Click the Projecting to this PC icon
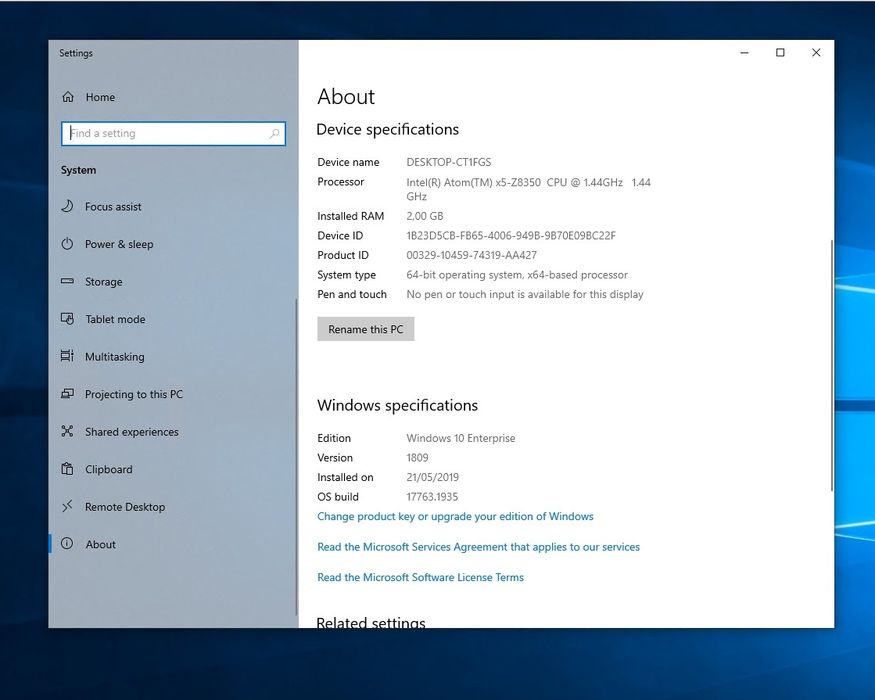The image size is (875, 700). (67, 394)
